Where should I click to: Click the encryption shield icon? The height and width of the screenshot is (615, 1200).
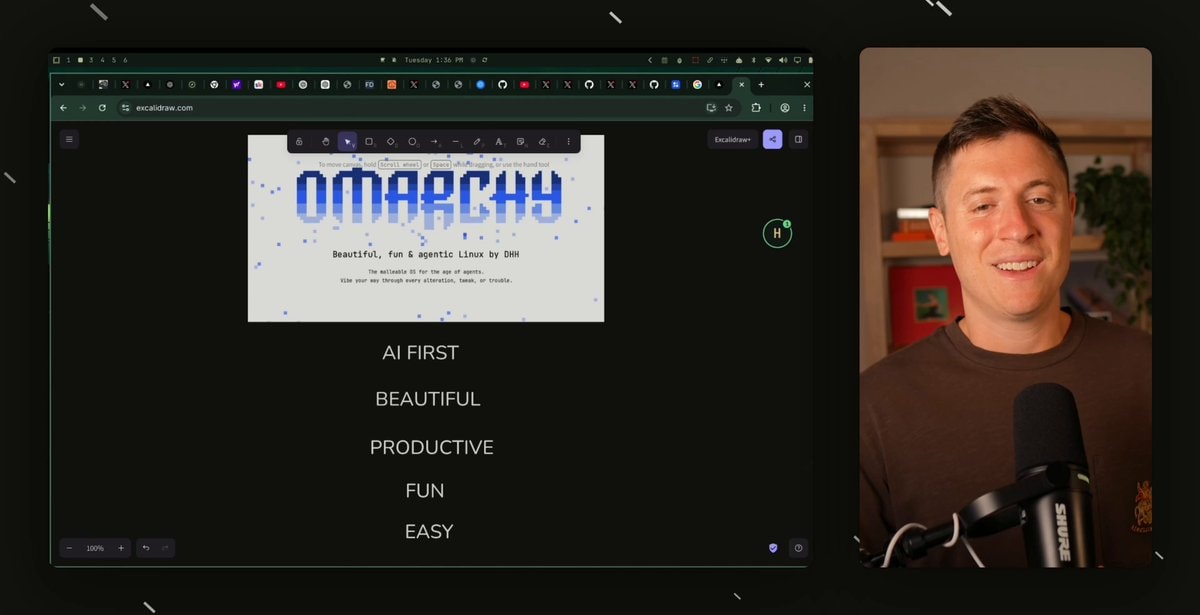tap(773, 548)
